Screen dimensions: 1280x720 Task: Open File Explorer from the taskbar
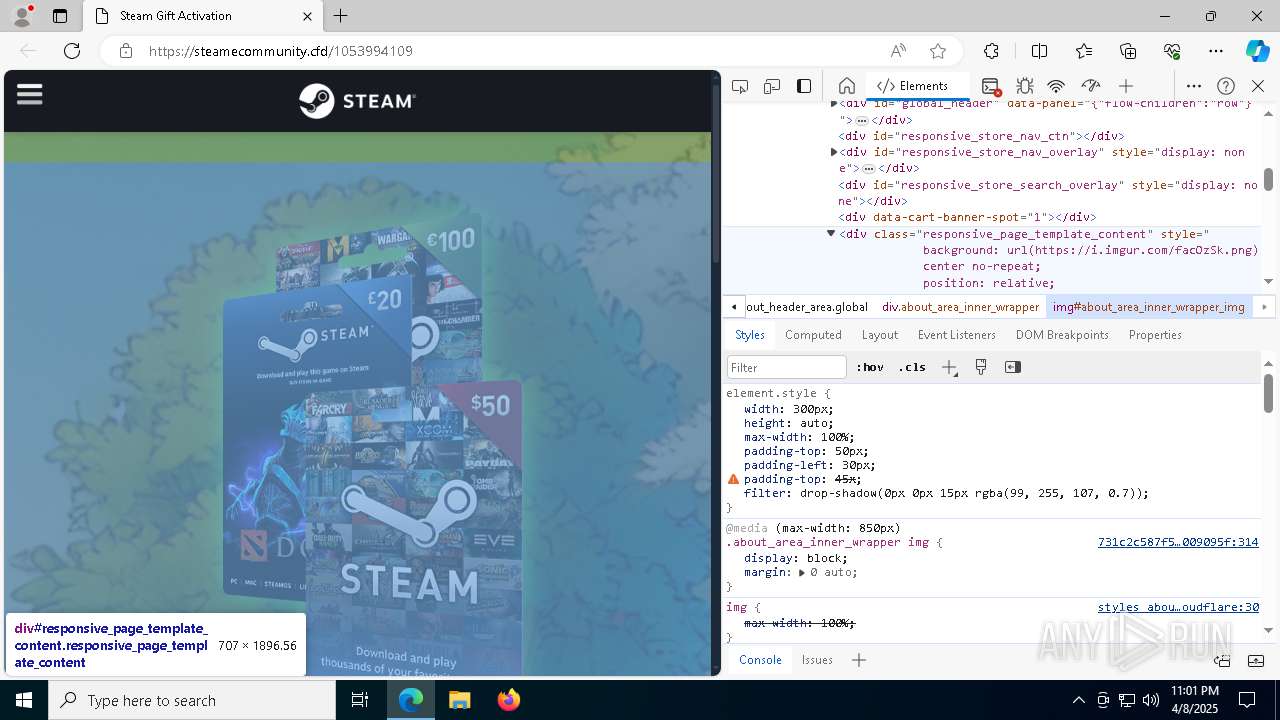(x=460, y=700)
